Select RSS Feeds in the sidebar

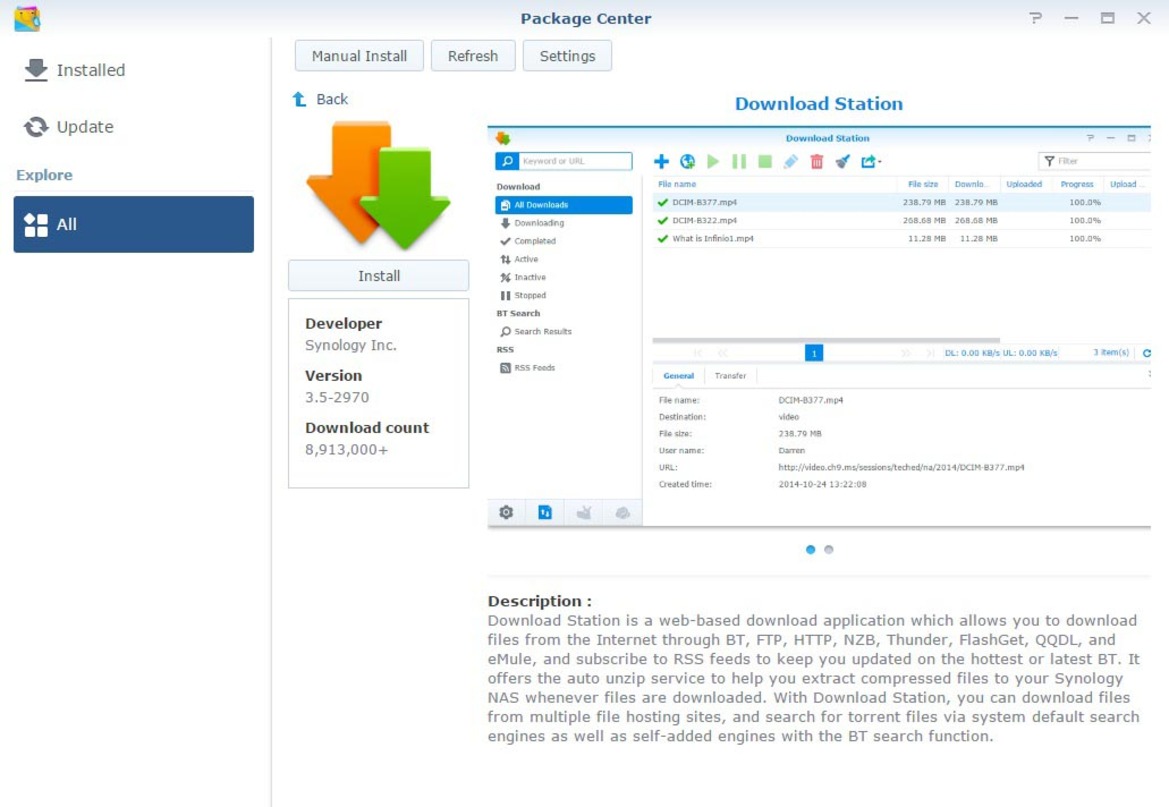528,368
